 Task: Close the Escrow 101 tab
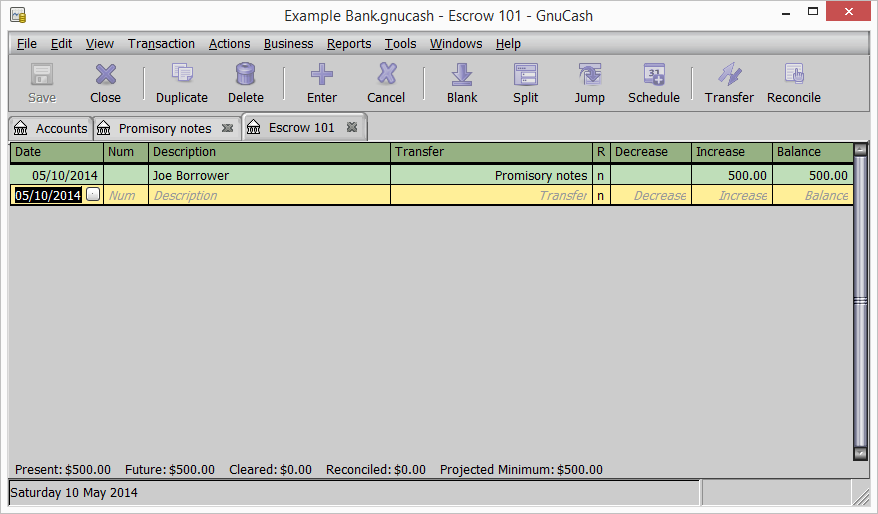click(352, 127)
